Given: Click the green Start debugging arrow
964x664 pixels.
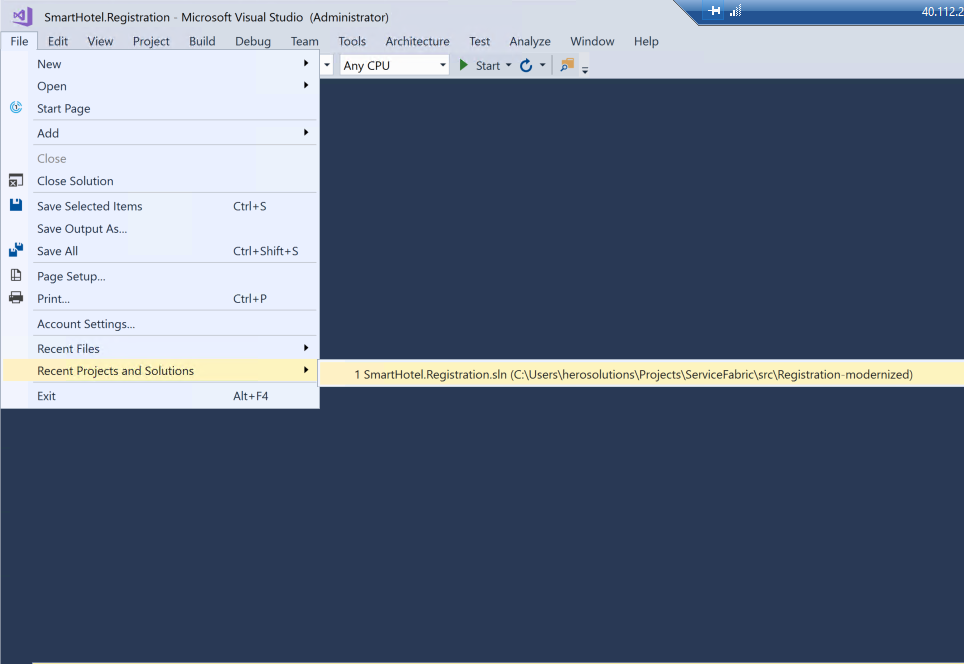Looking at the screenshot, I should 464,65.
